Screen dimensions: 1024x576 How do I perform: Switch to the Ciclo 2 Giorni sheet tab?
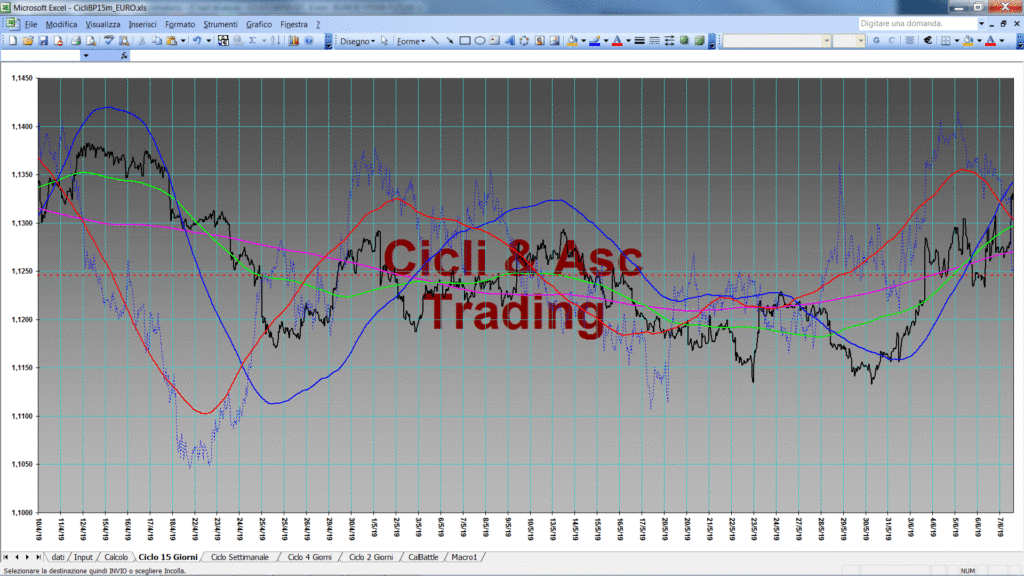371,557
